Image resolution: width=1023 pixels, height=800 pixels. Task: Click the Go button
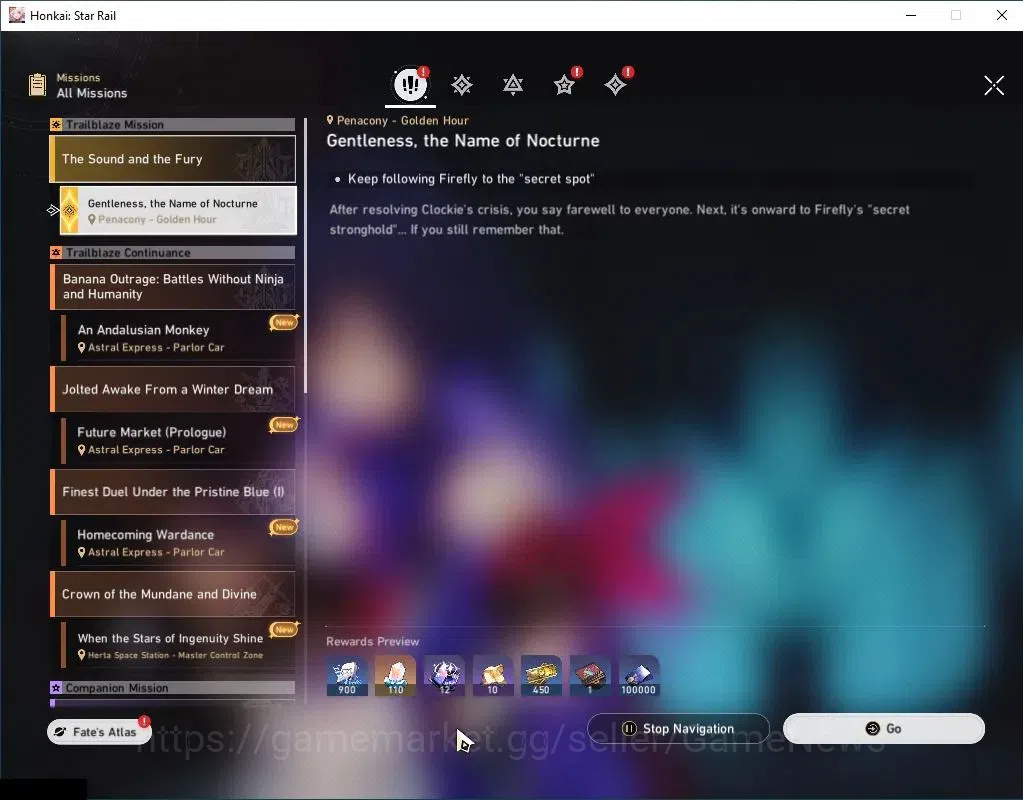pos(883,728)
